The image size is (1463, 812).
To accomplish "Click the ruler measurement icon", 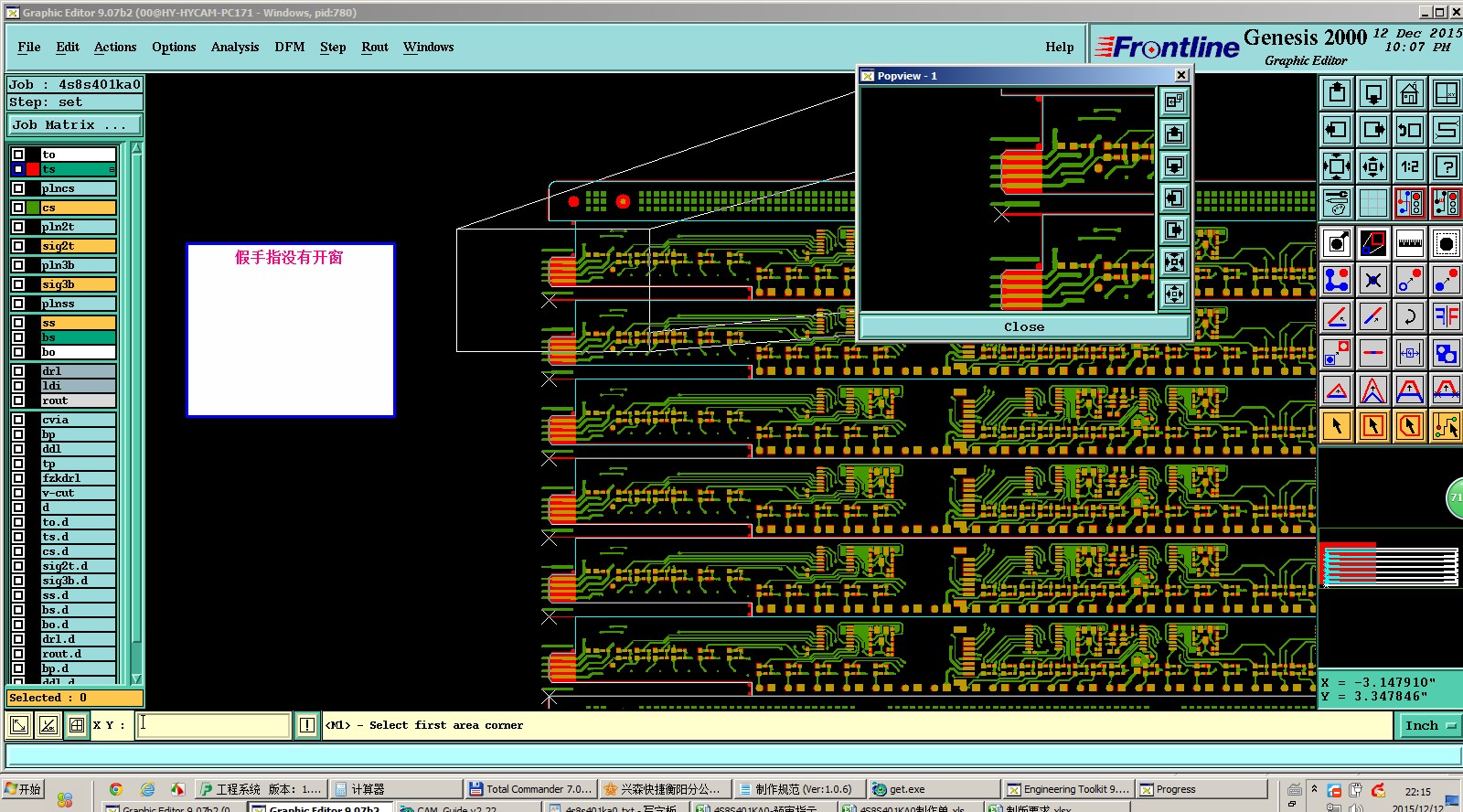I will click(x=1410, y=243).
